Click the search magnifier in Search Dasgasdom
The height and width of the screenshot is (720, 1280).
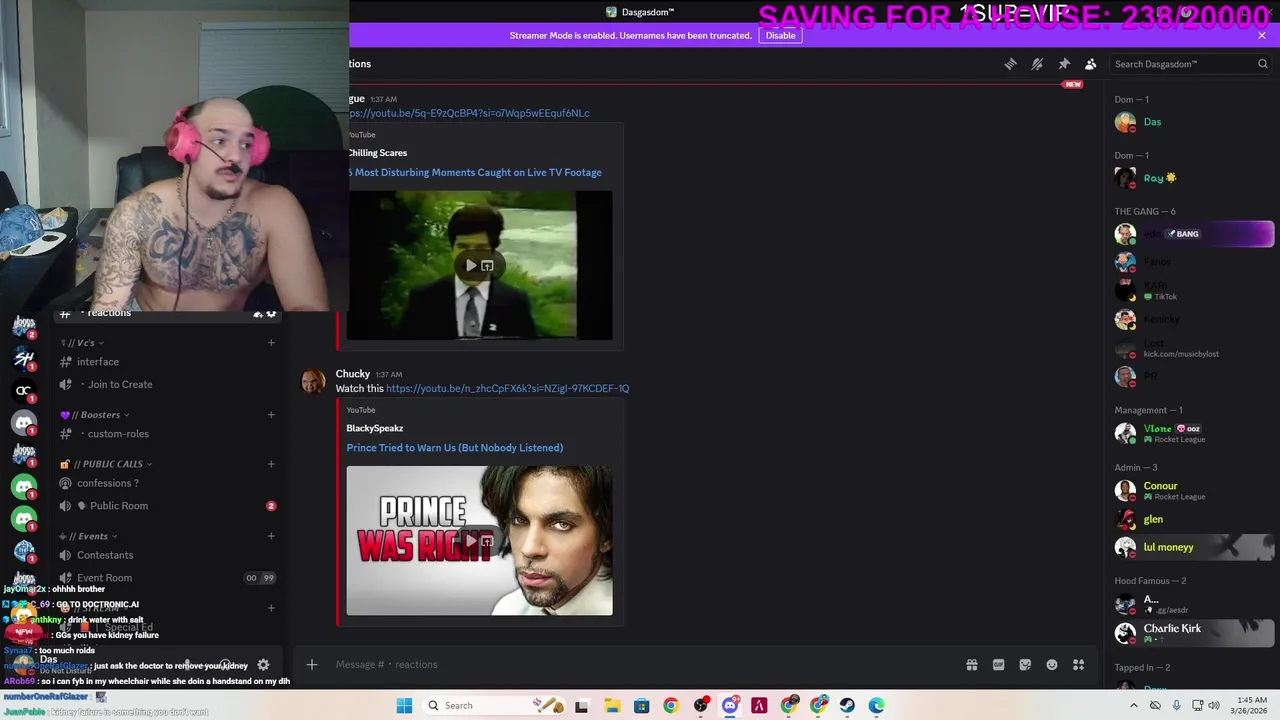tap(1262, 64)
